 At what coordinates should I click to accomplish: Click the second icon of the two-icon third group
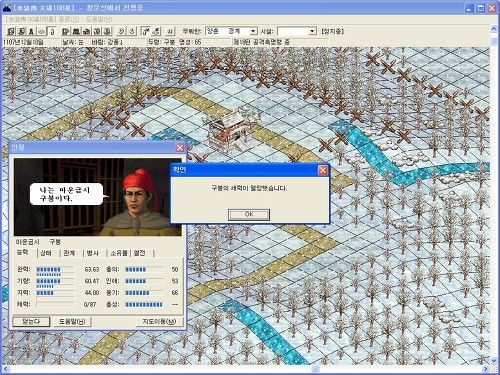132,31
